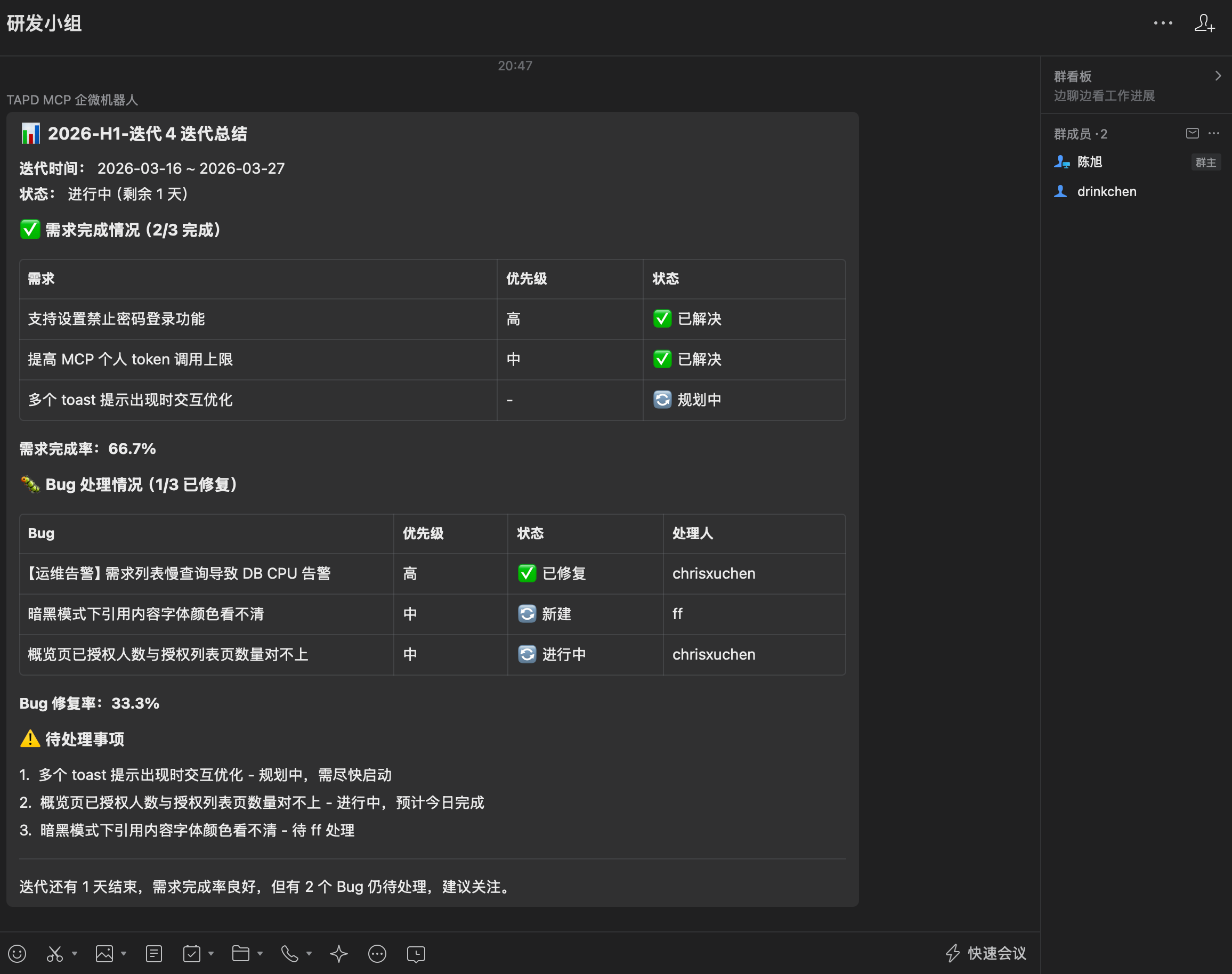Screen dimensions: 1232x974
Task: Start a call with the phone icon
Action: pyautogui.click(x=290, y=953)
